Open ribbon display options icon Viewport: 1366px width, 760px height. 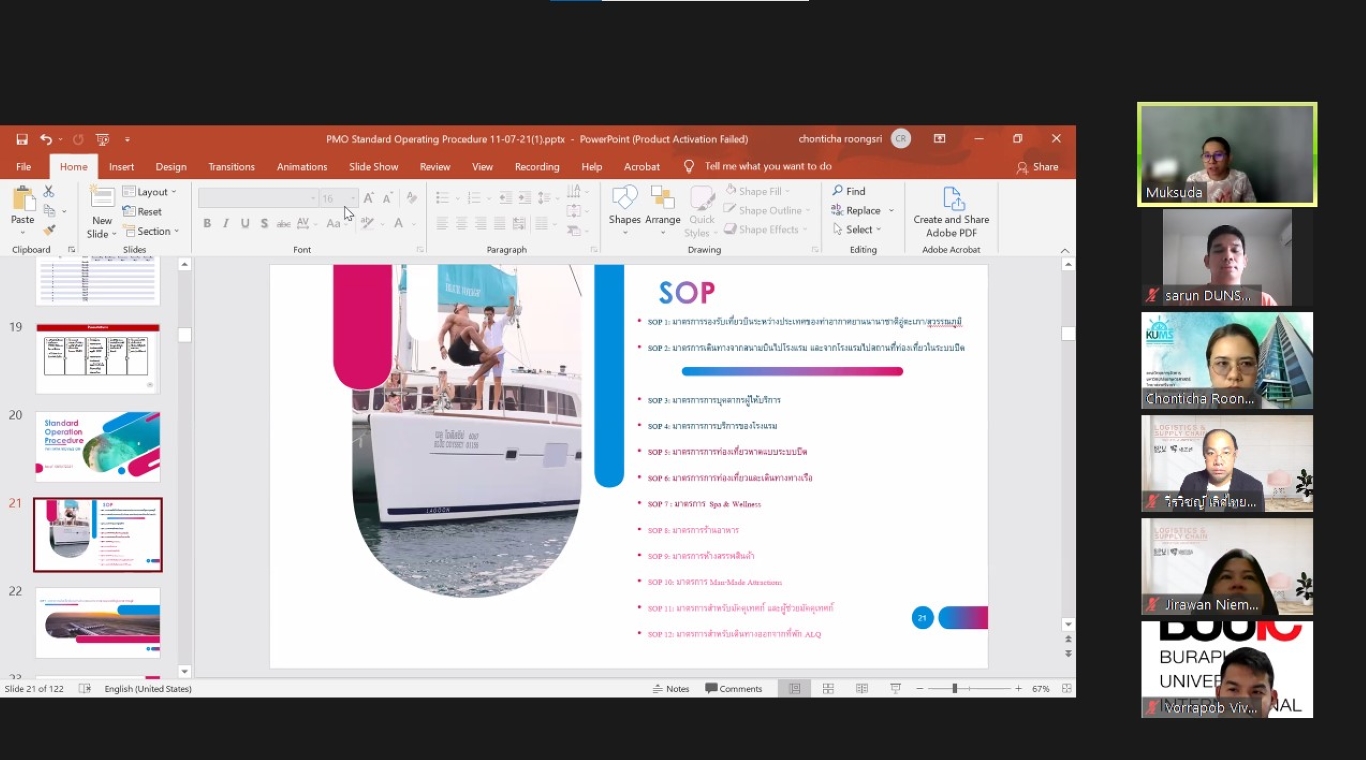coord(939,139)
